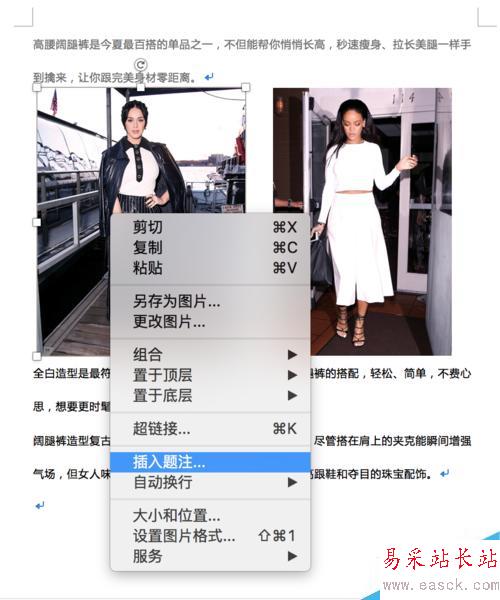Image resolution: width=500 pixels, height=600 pixels.
Task: Expand the 置于顶层 submenu
Action: click(210, 375)
